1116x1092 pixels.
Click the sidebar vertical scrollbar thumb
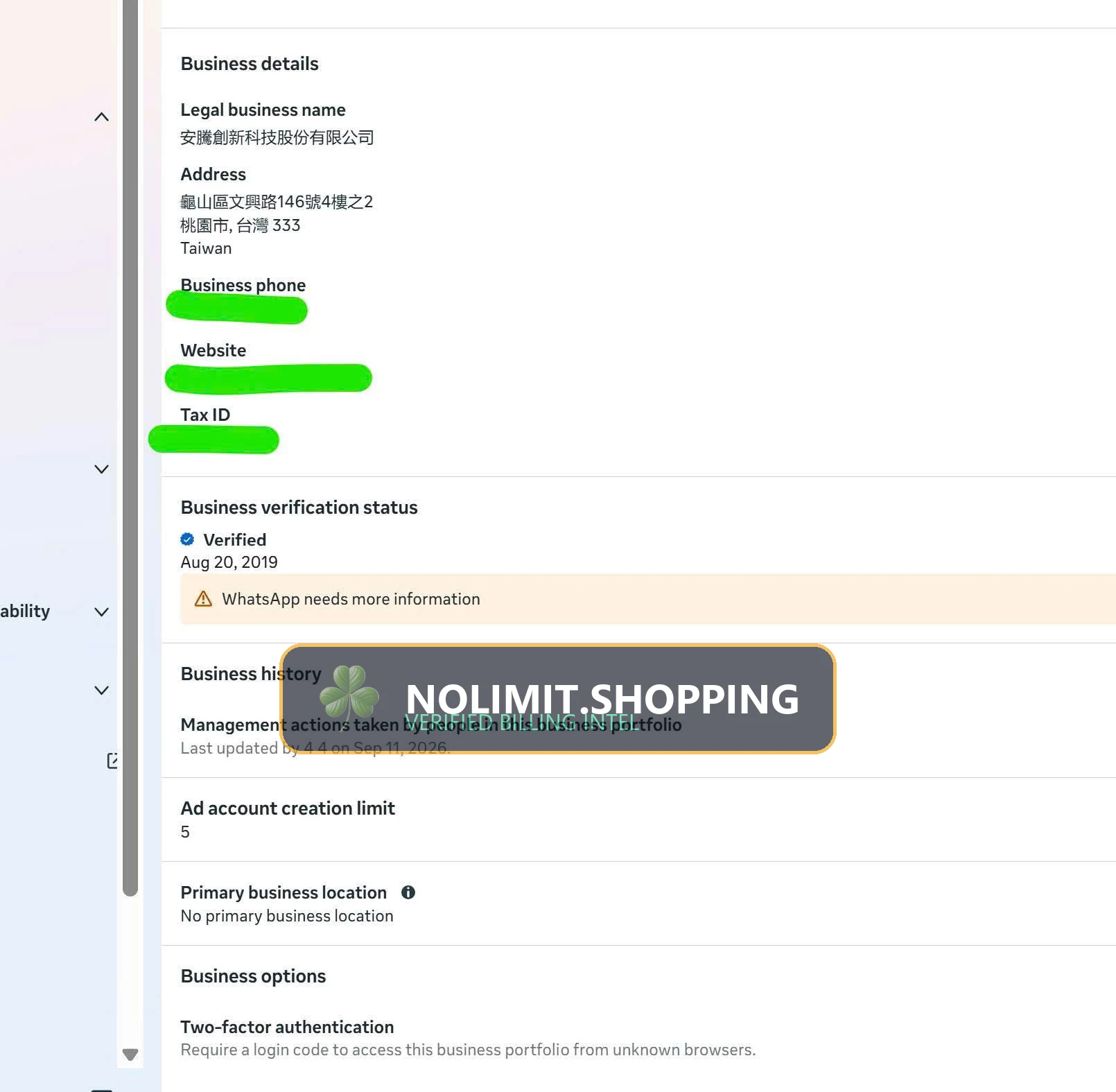(130, 448)
